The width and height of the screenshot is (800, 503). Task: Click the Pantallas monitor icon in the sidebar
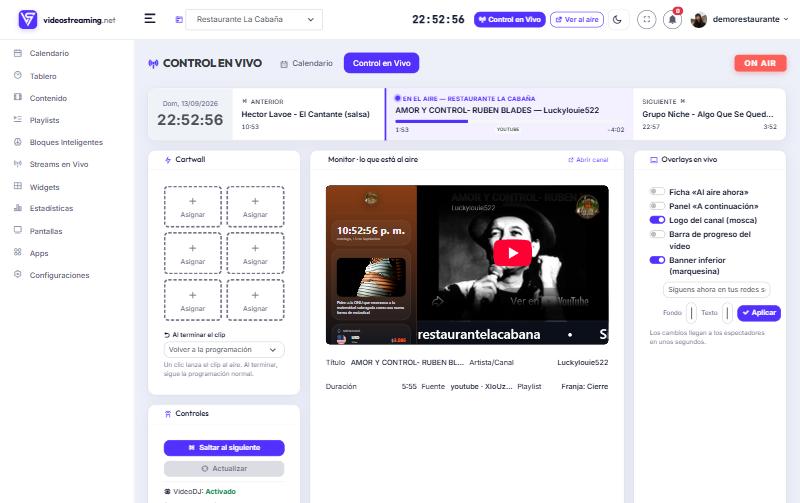18,230
